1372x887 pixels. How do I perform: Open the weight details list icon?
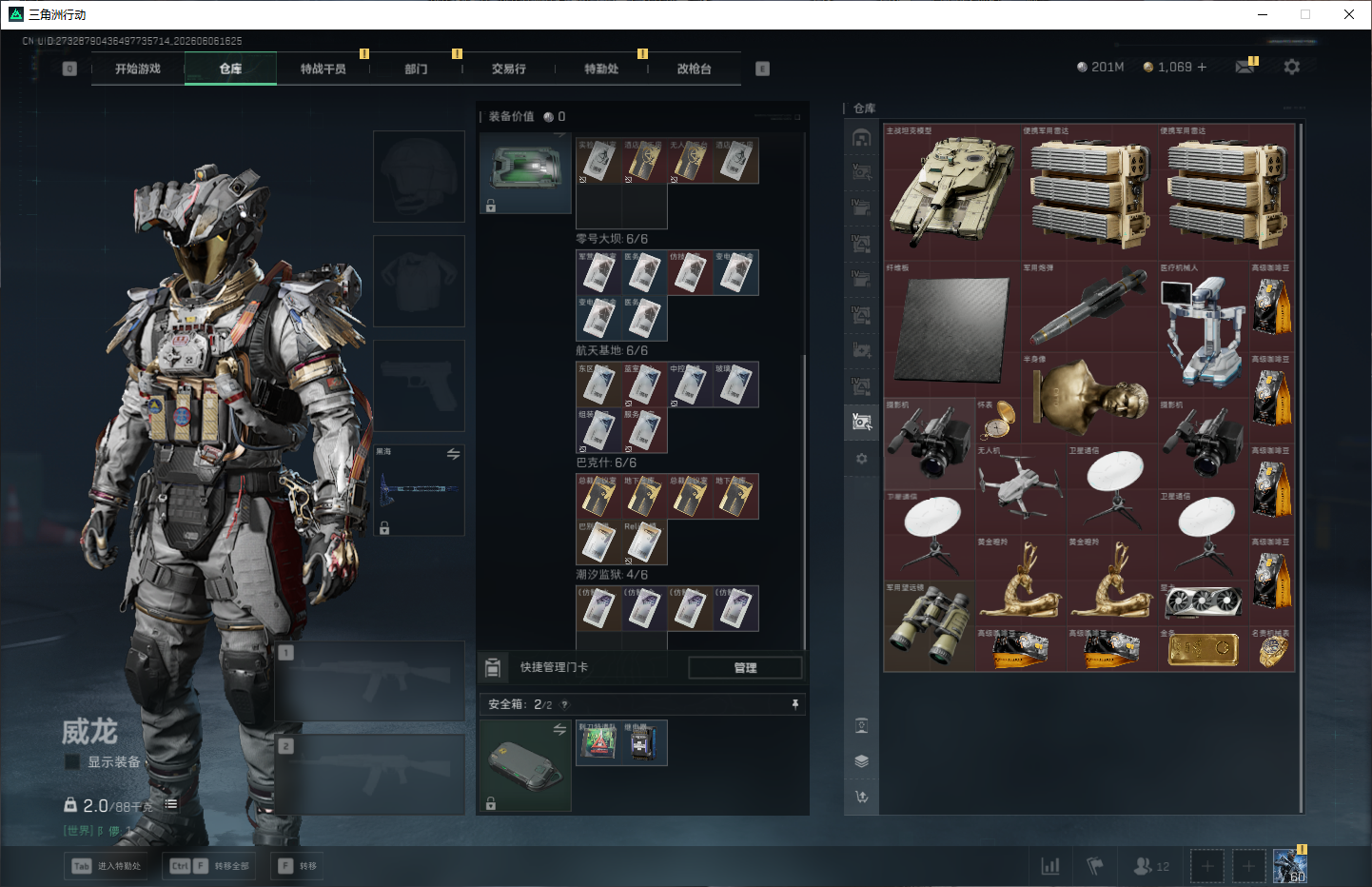(171, 804)
